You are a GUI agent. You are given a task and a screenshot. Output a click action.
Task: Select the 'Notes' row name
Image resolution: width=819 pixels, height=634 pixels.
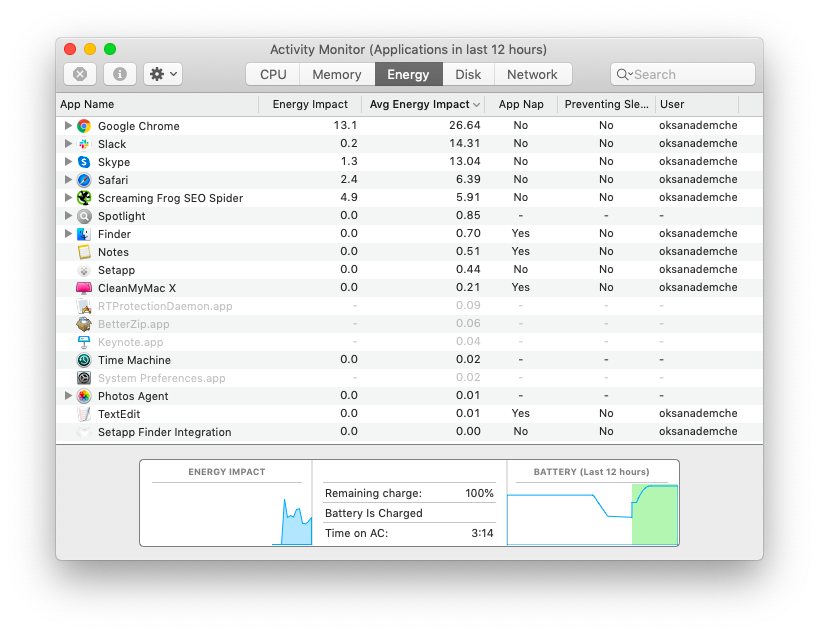click(x=113, y=252)
